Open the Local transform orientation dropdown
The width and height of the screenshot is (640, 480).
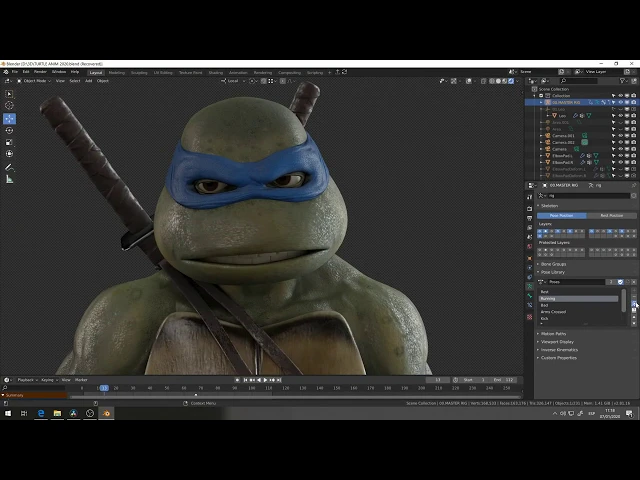[233, 81]
